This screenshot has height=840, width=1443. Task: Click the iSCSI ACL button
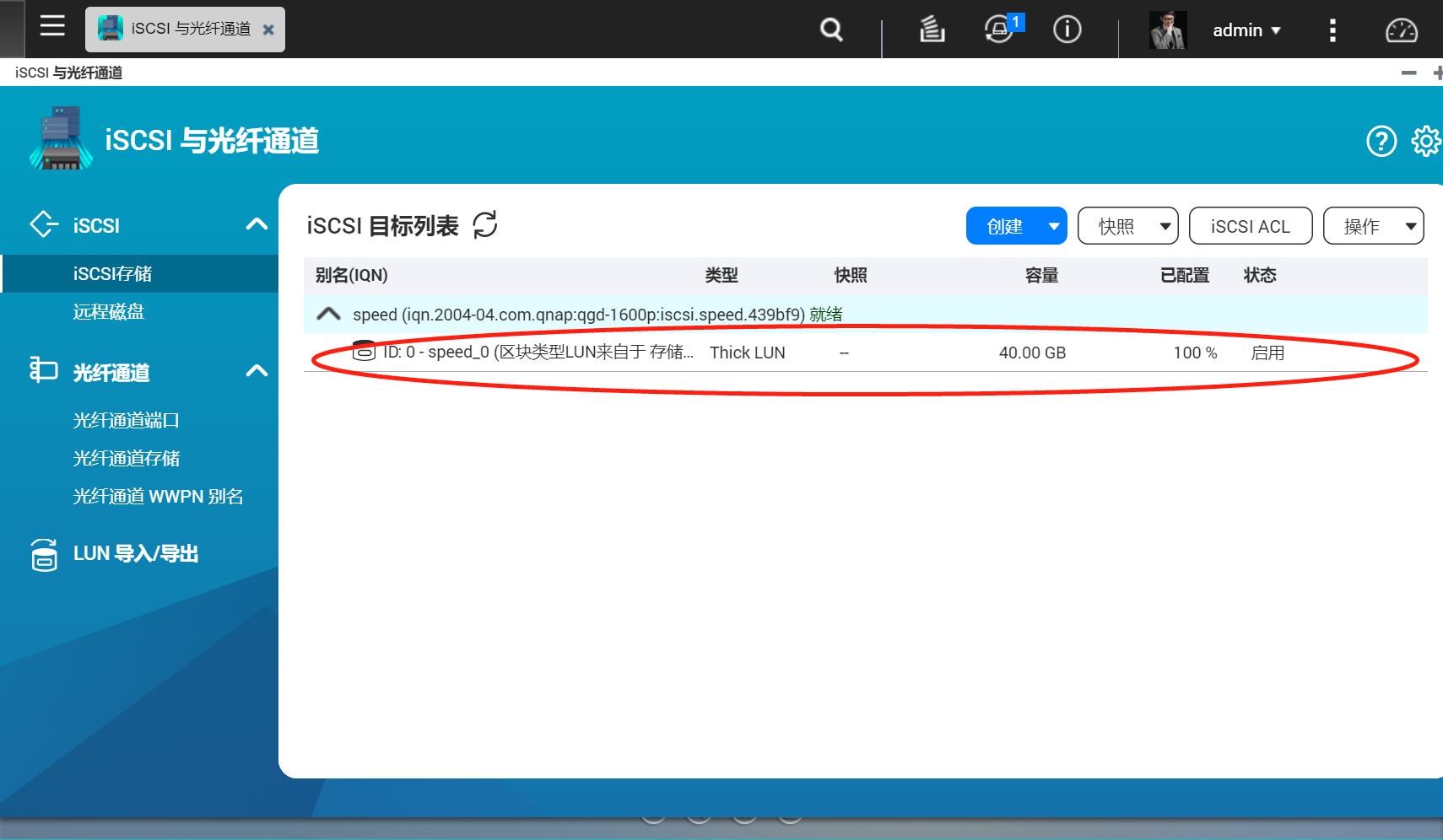1250,225
